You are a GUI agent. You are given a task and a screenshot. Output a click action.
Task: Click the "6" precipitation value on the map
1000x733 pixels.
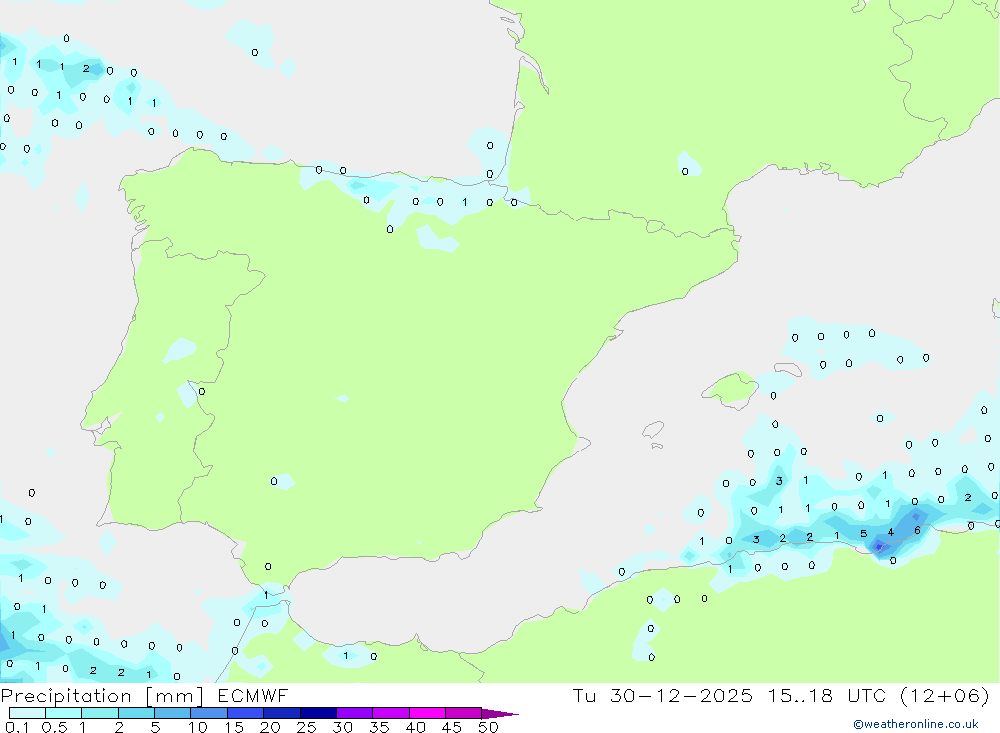pos(917,530)
